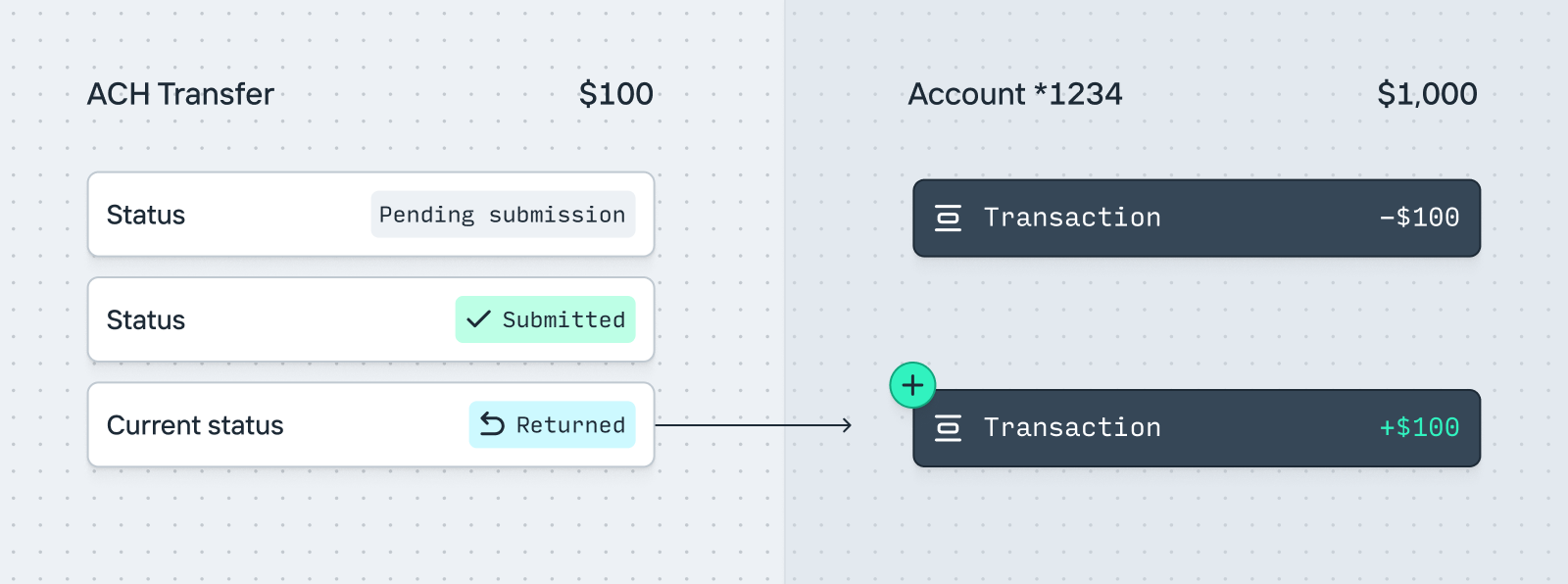Click the $100 ACH transfer amount
This screenshot has width=1568, height=584.
[x=615, y=94]
